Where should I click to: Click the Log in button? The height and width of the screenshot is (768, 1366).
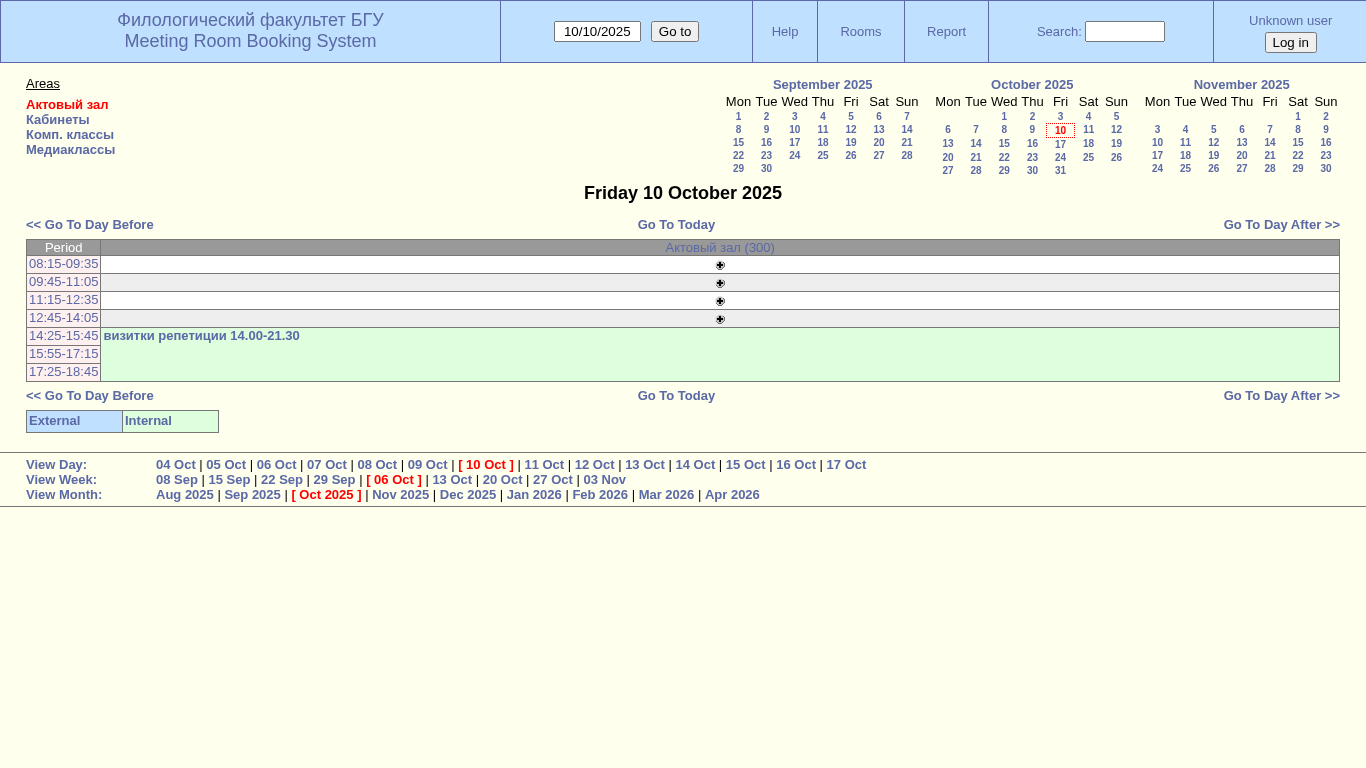click(x=1290, y=42)
